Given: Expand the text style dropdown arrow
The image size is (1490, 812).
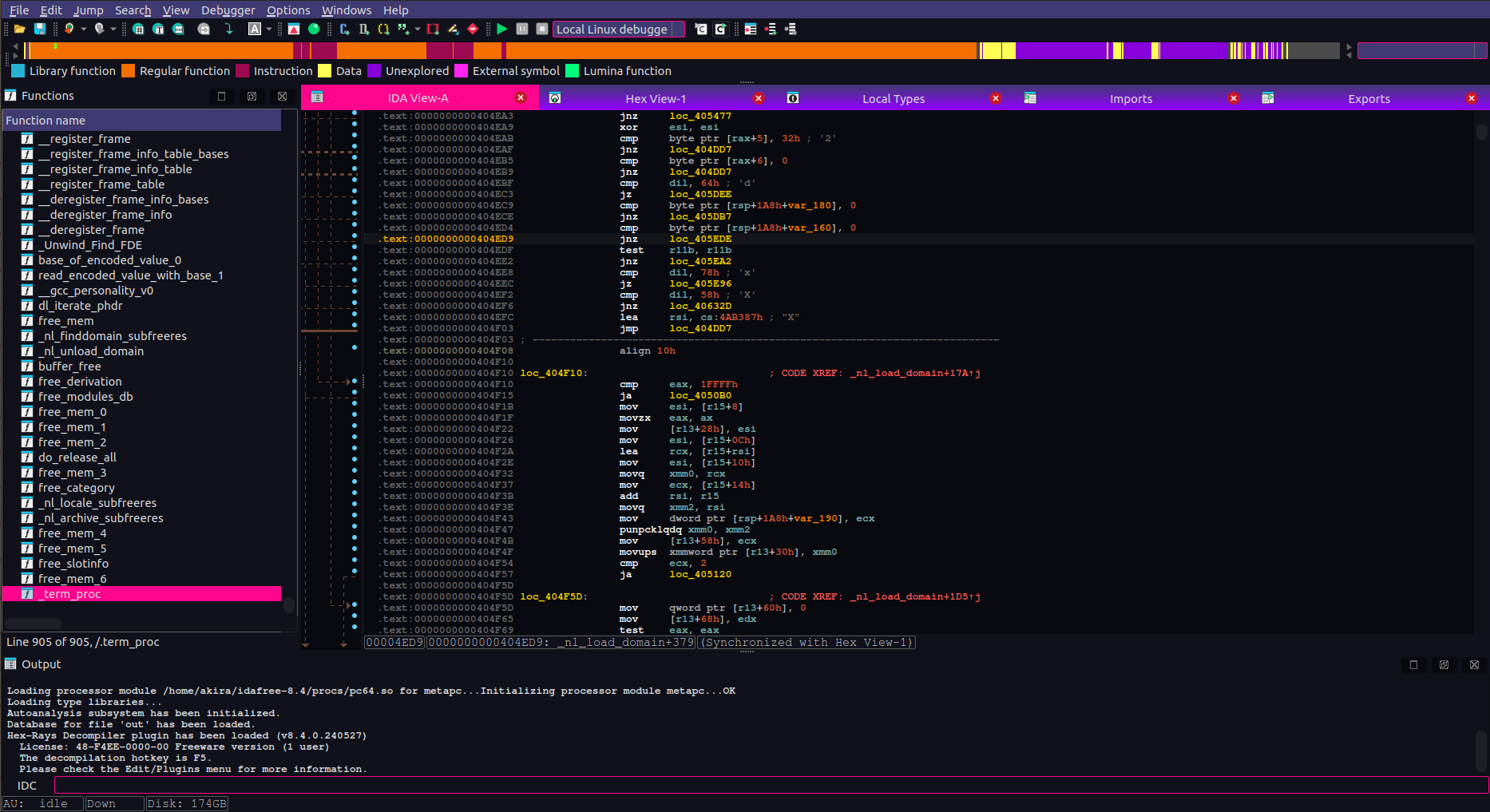Looking at the screenshot, I should pos(269,29).
